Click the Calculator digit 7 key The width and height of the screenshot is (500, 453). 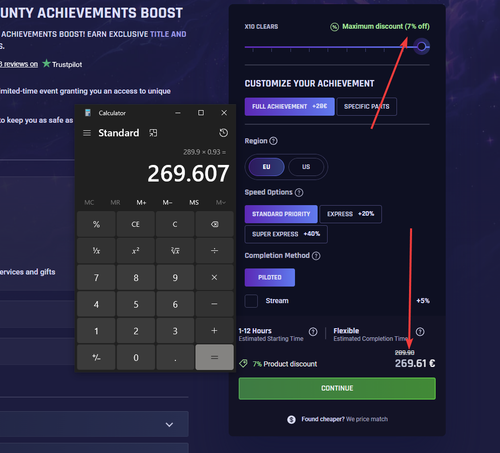tap(96, 277)
